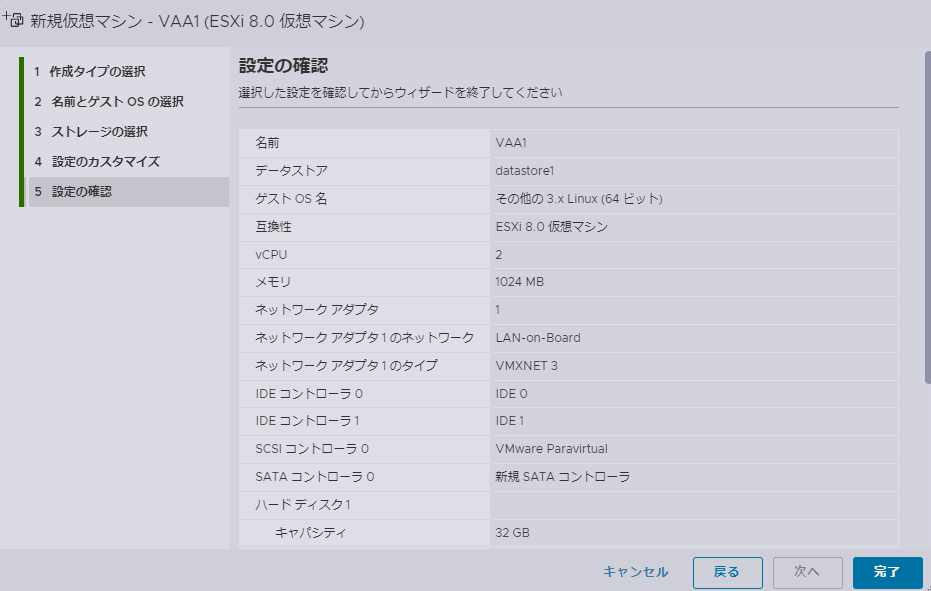Click the キャンセル link
The height and width of the screenshot is (591, 931).
tap(635, 572)
